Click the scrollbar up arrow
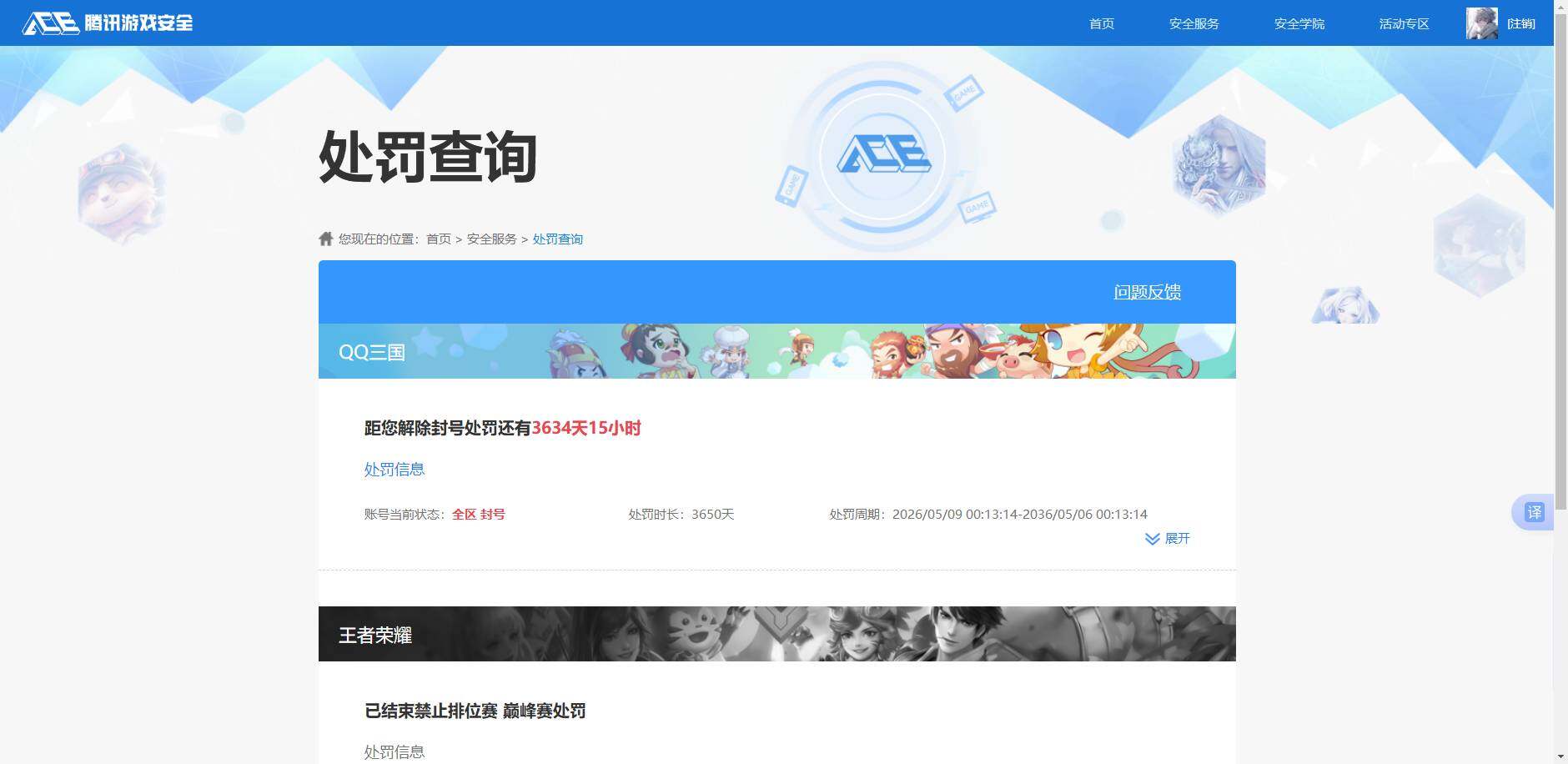1568x764 pixels. click(x=1560, y=7)
